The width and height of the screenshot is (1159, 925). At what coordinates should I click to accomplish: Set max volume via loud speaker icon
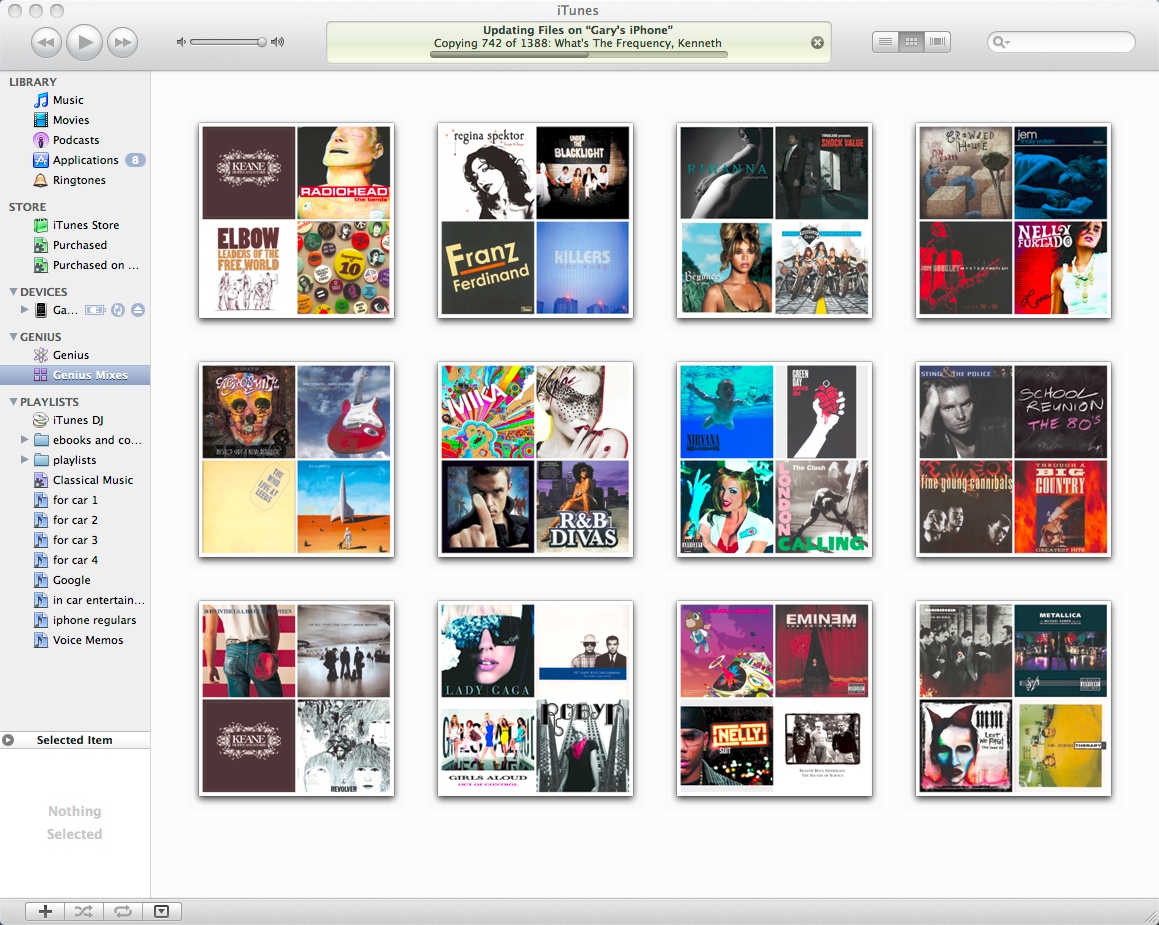pyautogui.click(x=277, y=42)
